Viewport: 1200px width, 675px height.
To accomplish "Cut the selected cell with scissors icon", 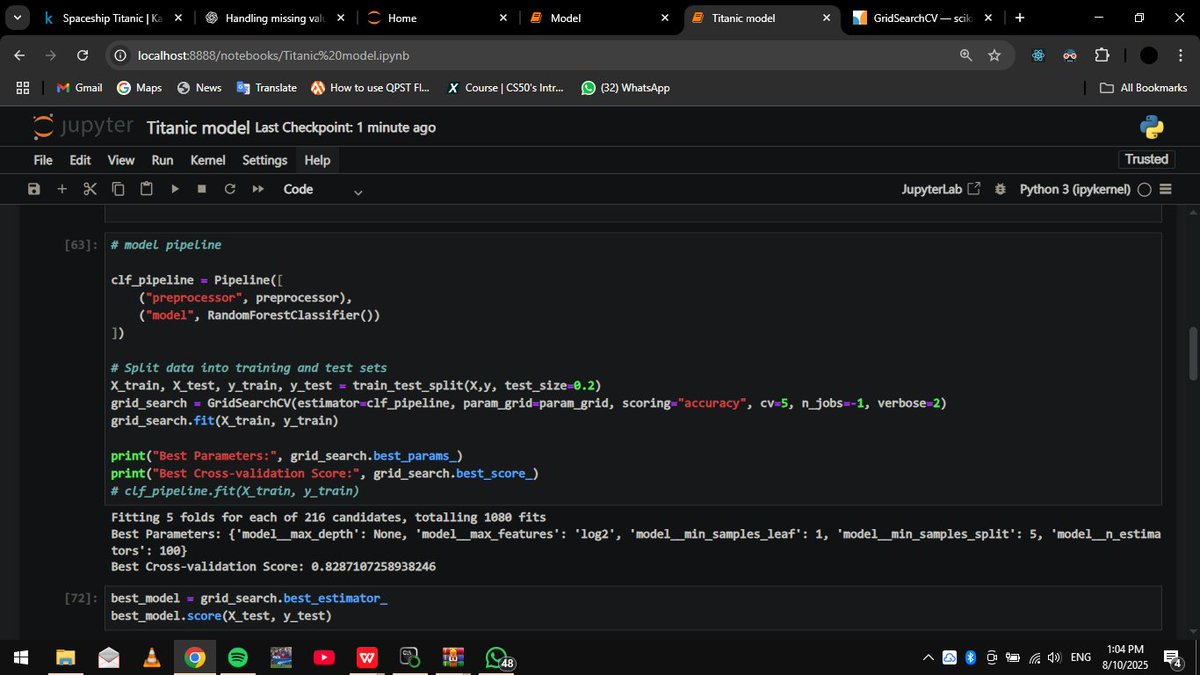I will click(x=90, y=189).
